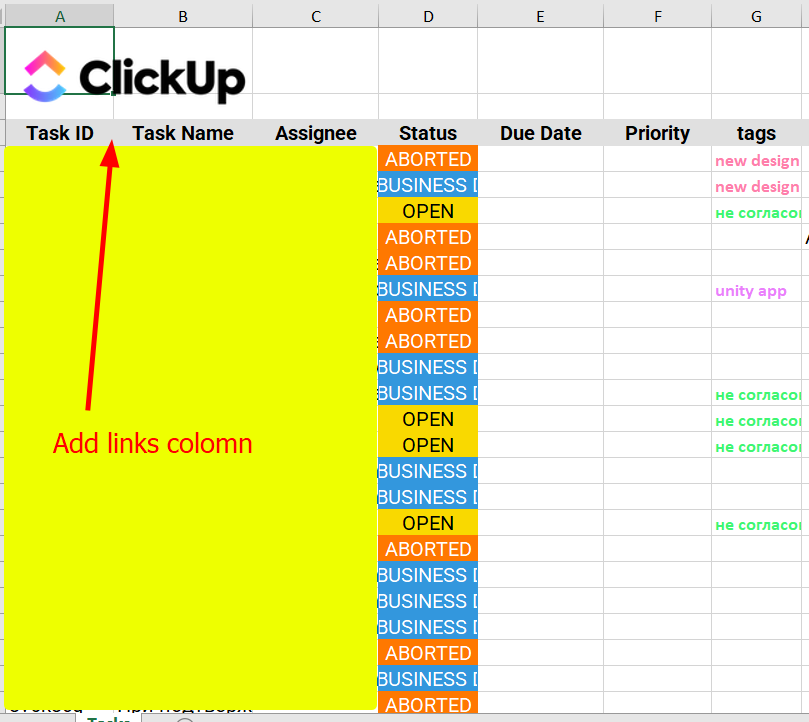Select column A header
809x722 pixels.
click(x=59, y=17)
